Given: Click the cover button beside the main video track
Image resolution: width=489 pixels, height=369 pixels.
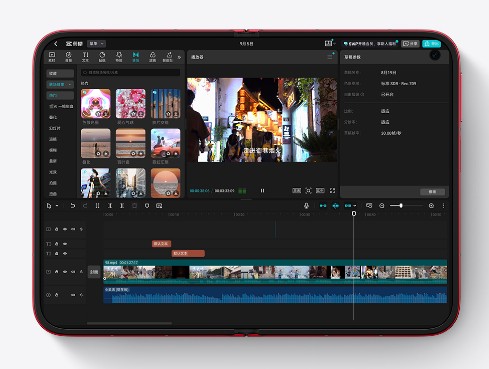Looking at the screenshot, I should point(94,272).
